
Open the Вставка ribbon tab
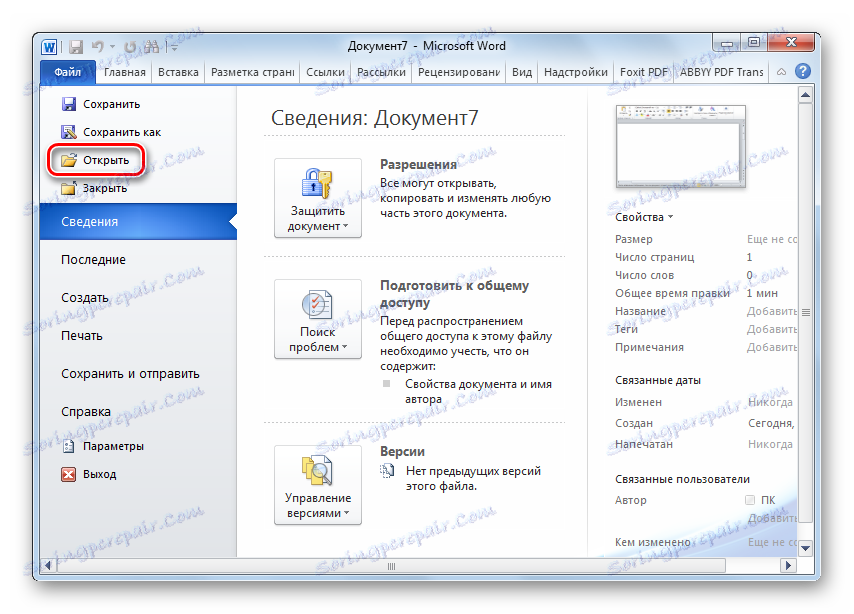178,72
